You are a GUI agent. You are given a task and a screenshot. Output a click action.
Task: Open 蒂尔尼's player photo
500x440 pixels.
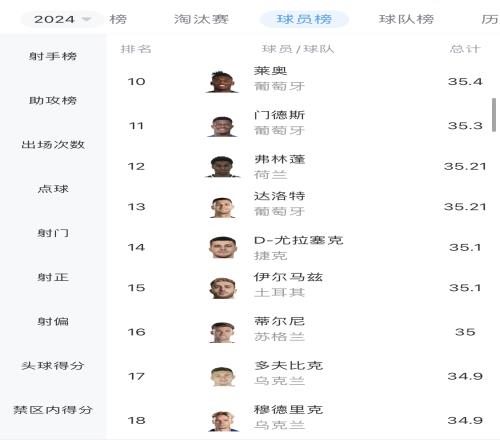coord(222,332)
